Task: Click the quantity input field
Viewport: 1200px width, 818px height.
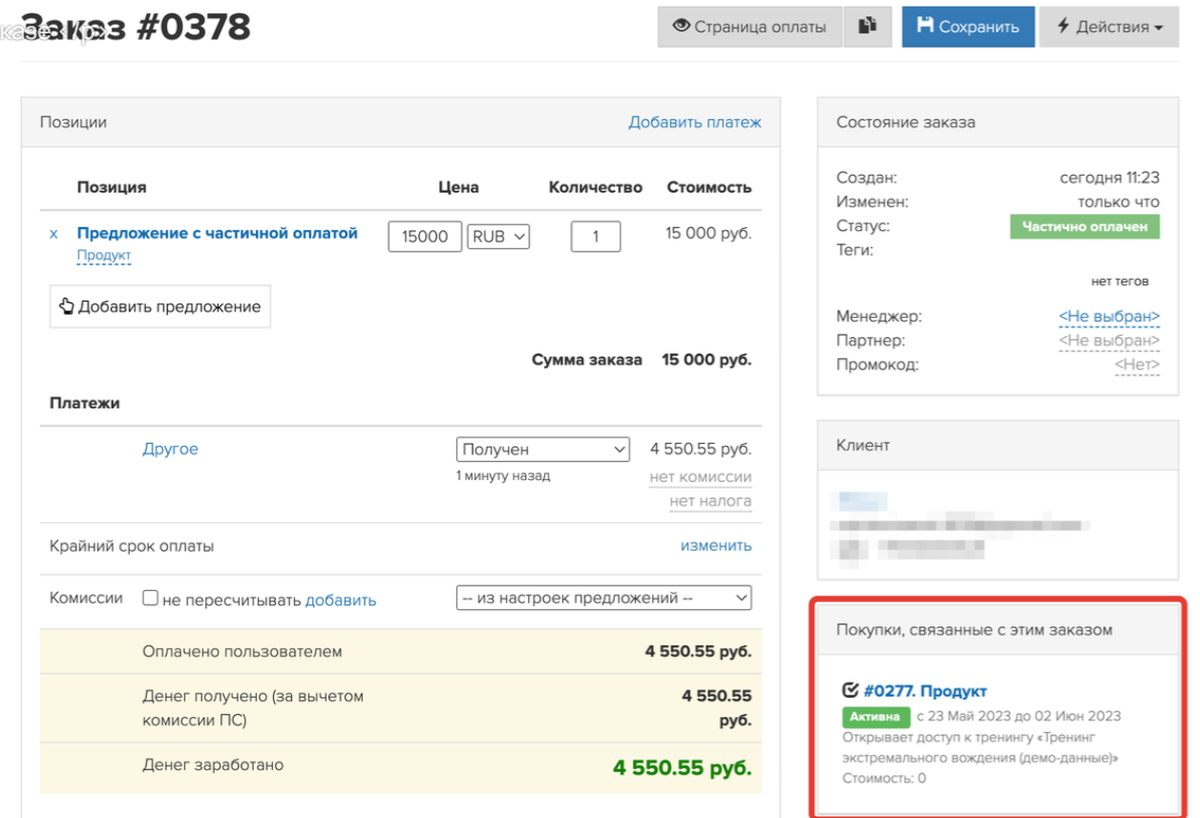Action: (x=595, y=237)
